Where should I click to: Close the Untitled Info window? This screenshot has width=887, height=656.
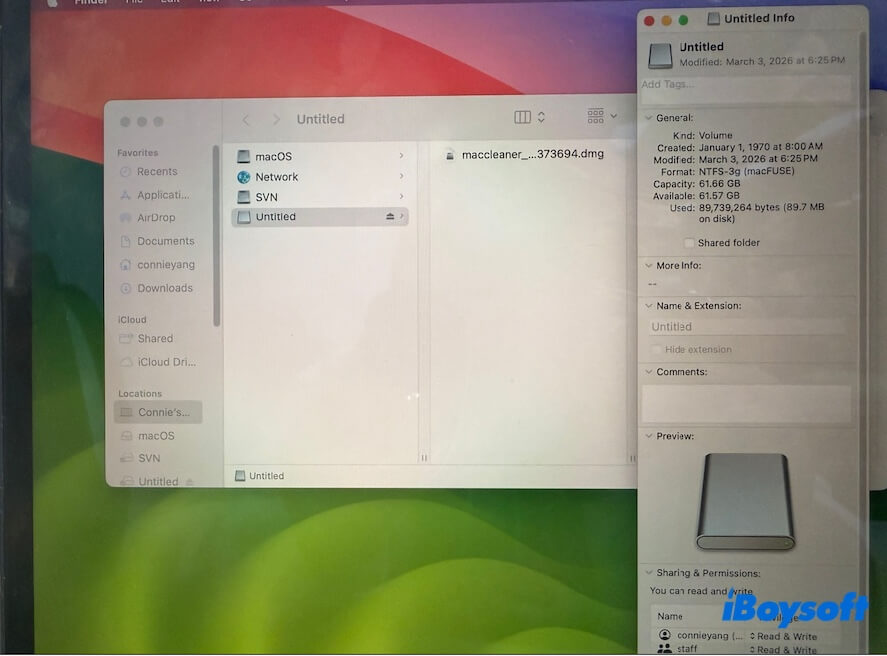649,21
